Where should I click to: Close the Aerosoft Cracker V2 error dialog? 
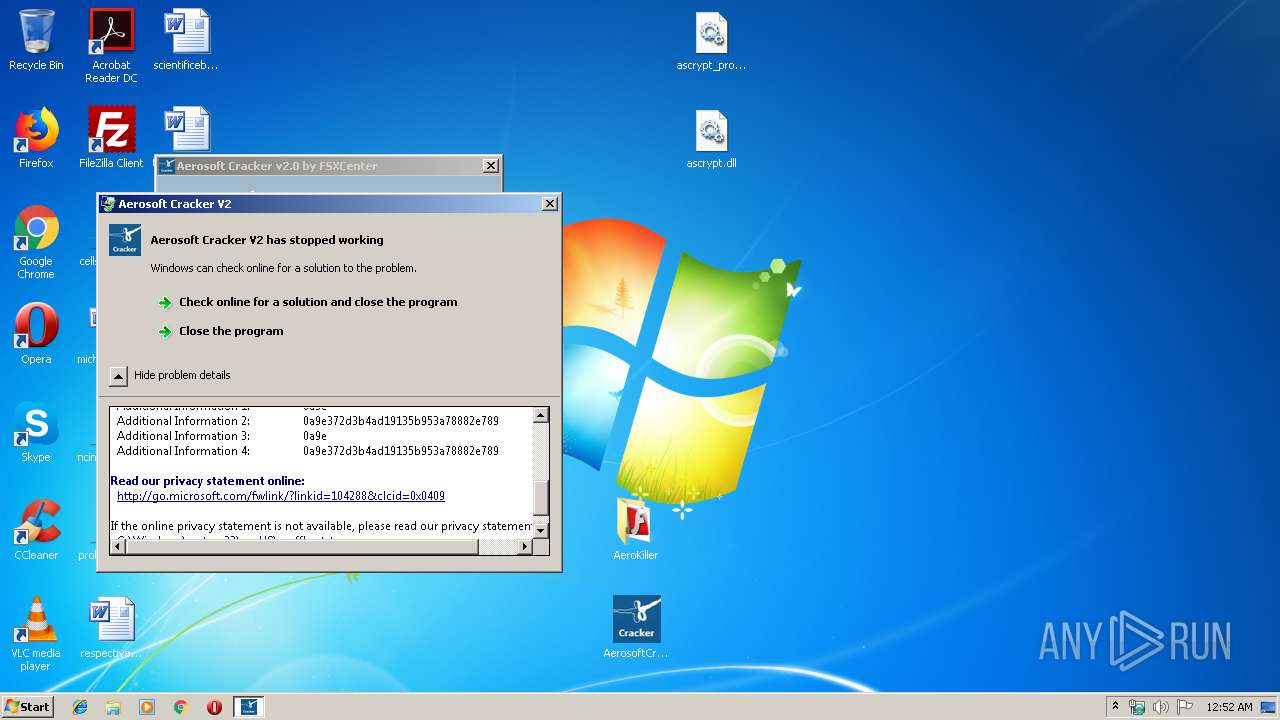[549, 204]
